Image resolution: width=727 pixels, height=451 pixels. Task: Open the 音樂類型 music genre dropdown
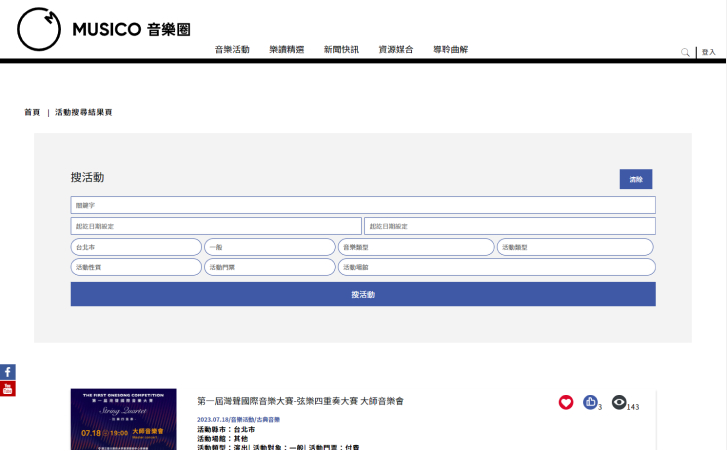click(x=415, y=247)
